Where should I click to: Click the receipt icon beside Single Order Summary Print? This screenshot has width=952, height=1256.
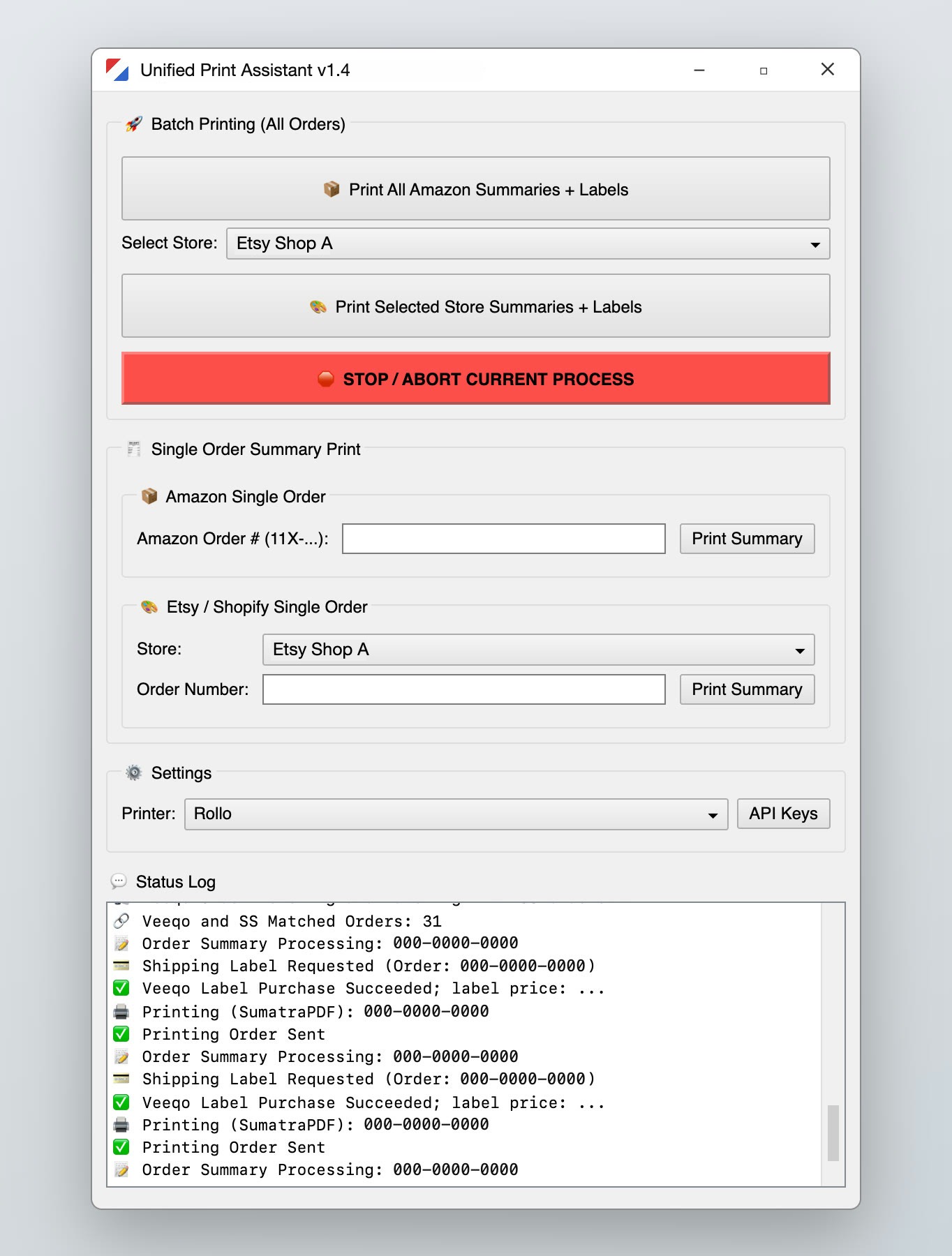[x=134, y=449]
